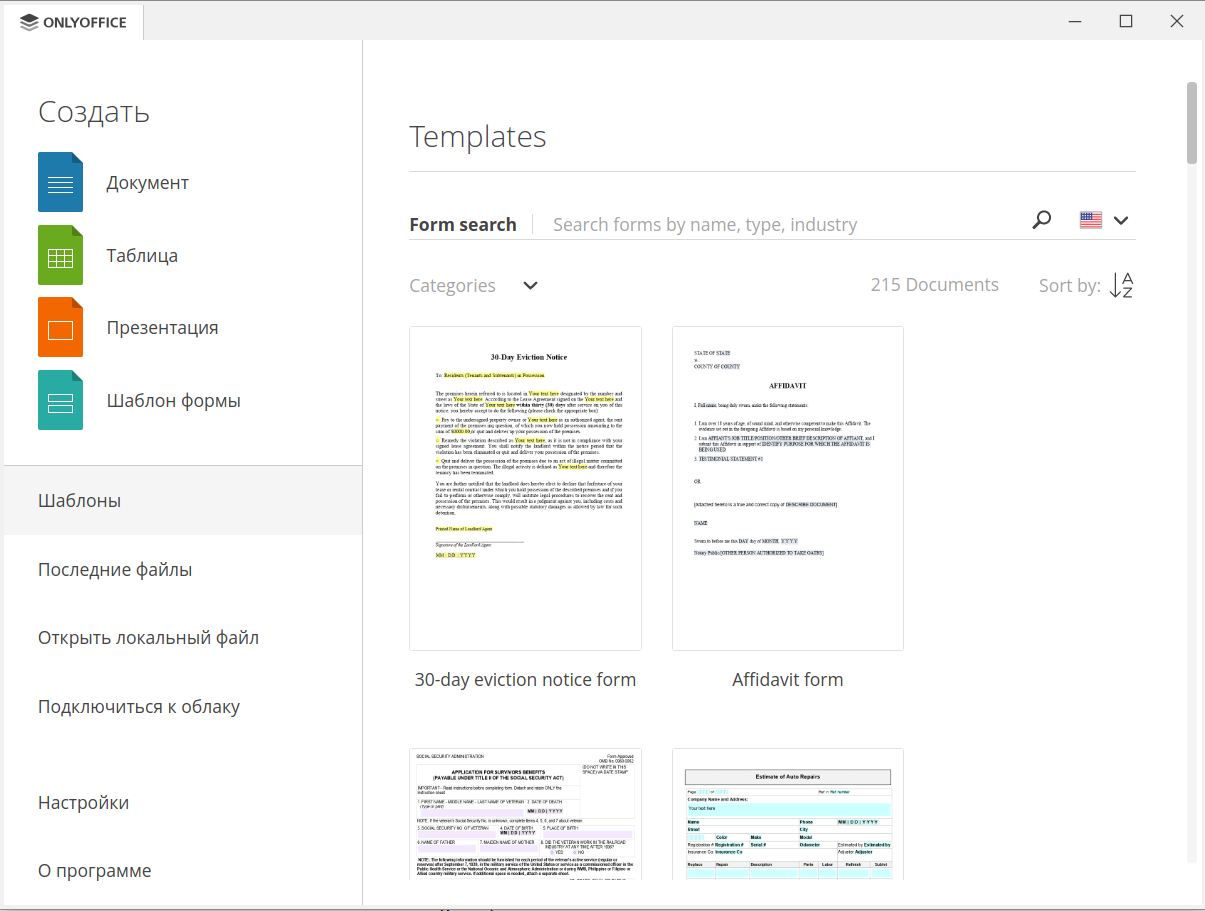Select Шаблоны in the sidebar
1205x911 pixels.
[80, 500]
